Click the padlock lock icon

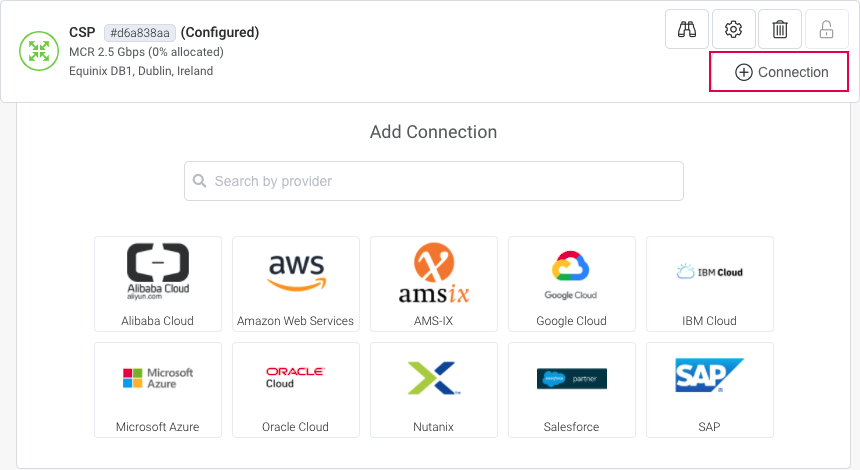pos(826,29)
